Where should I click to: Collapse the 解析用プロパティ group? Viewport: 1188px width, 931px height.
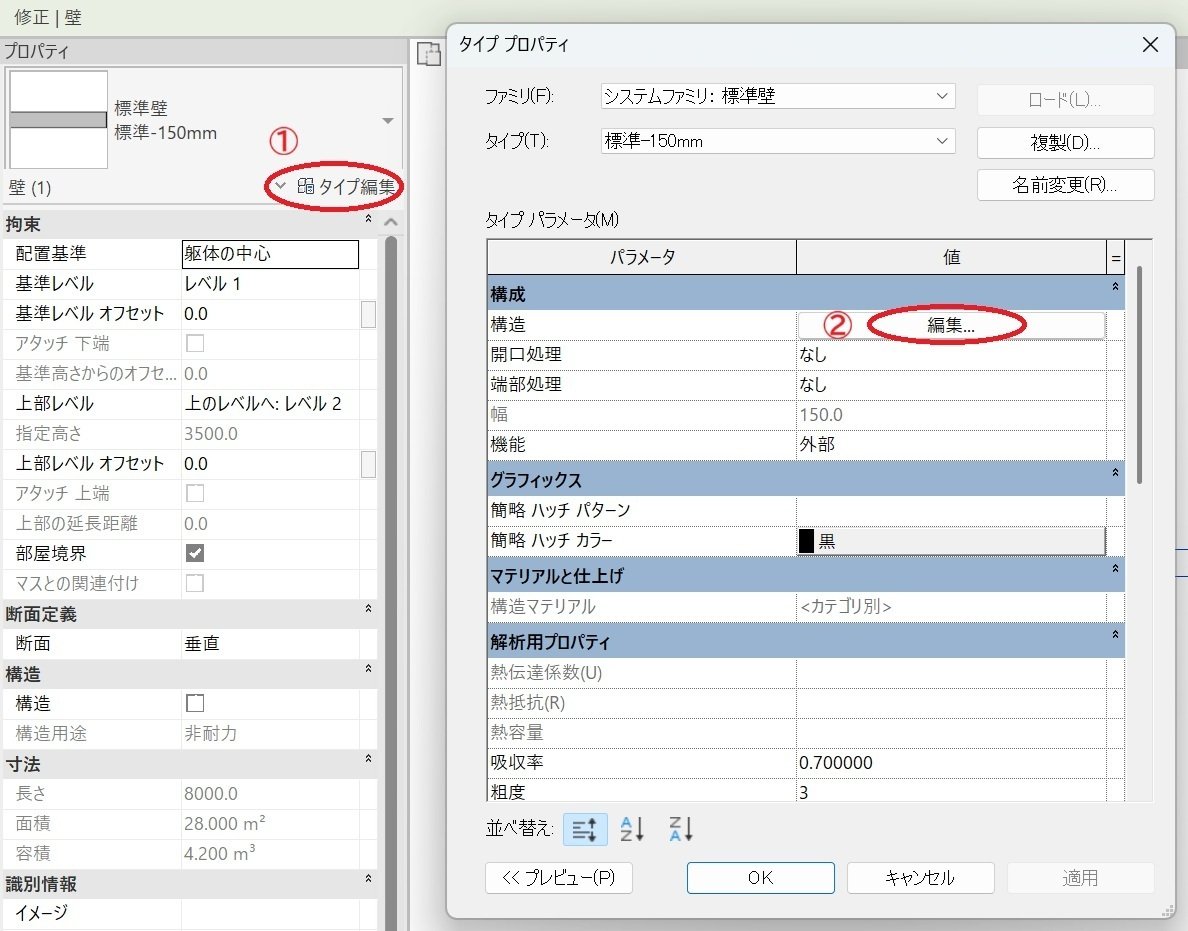pos(1115,635)
